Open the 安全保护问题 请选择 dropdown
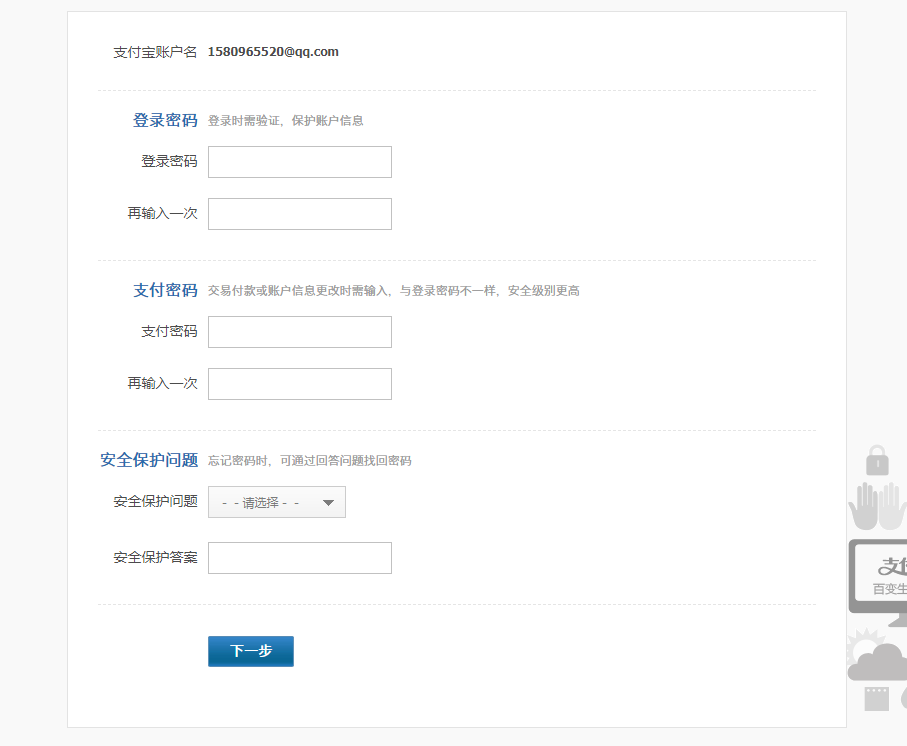 coord(276,502)
